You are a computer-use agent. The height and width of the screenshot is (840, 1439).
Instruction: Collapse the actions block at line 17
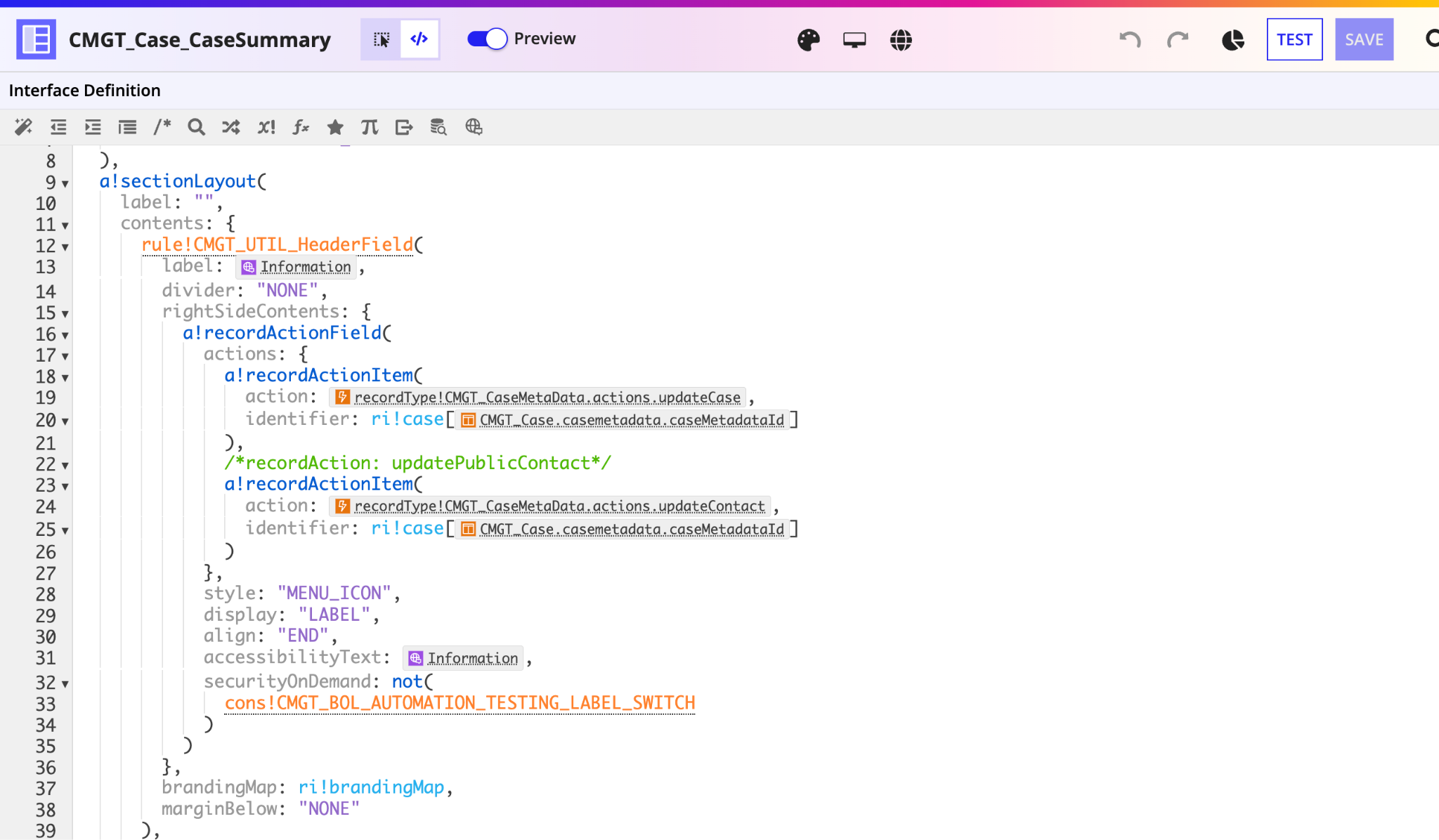65,357
